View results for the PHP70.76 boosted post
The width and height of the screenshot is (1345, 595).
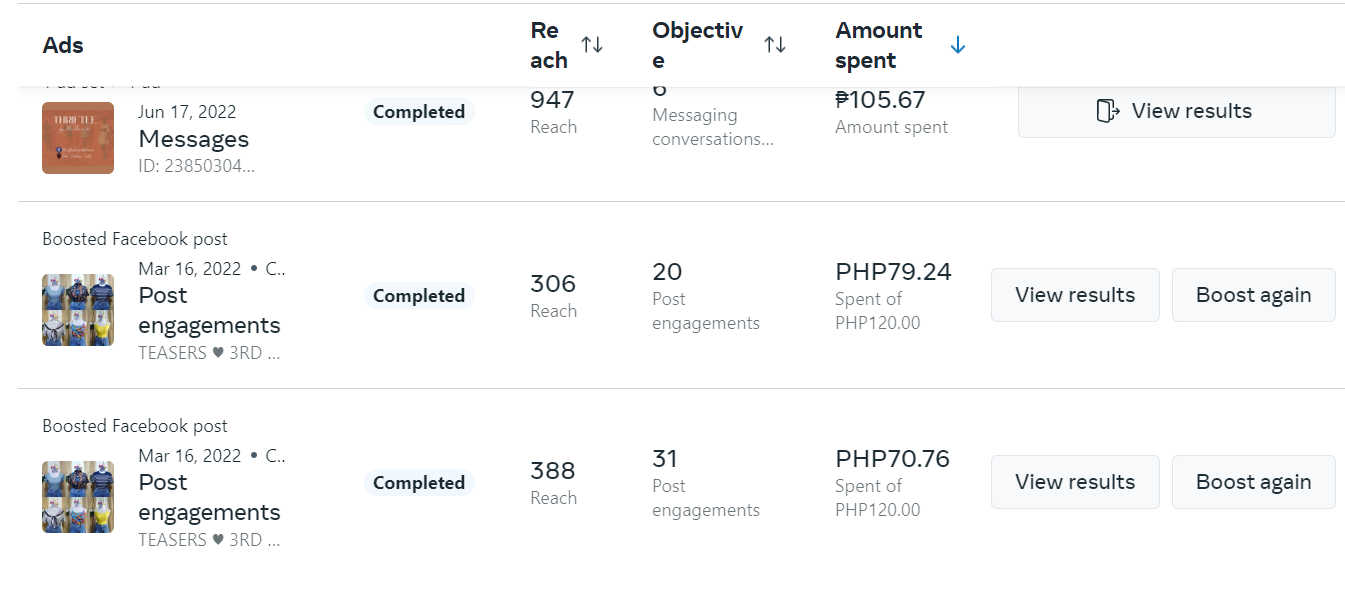[x=1075, y=482]
